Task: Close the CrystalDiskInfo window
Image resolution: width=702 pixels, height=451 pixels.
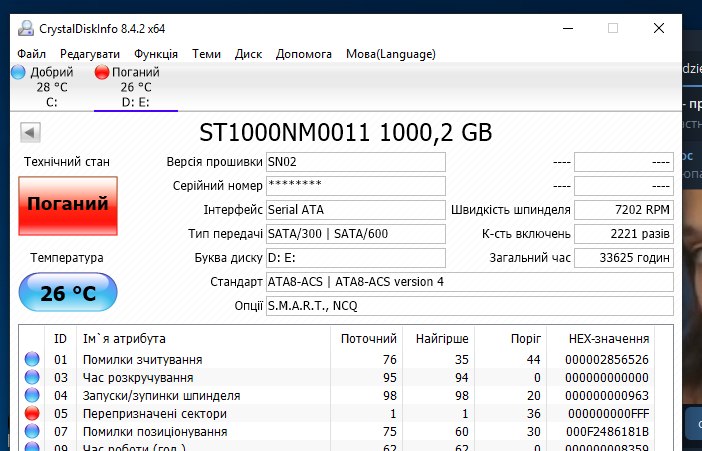Action: pos(659,28)
